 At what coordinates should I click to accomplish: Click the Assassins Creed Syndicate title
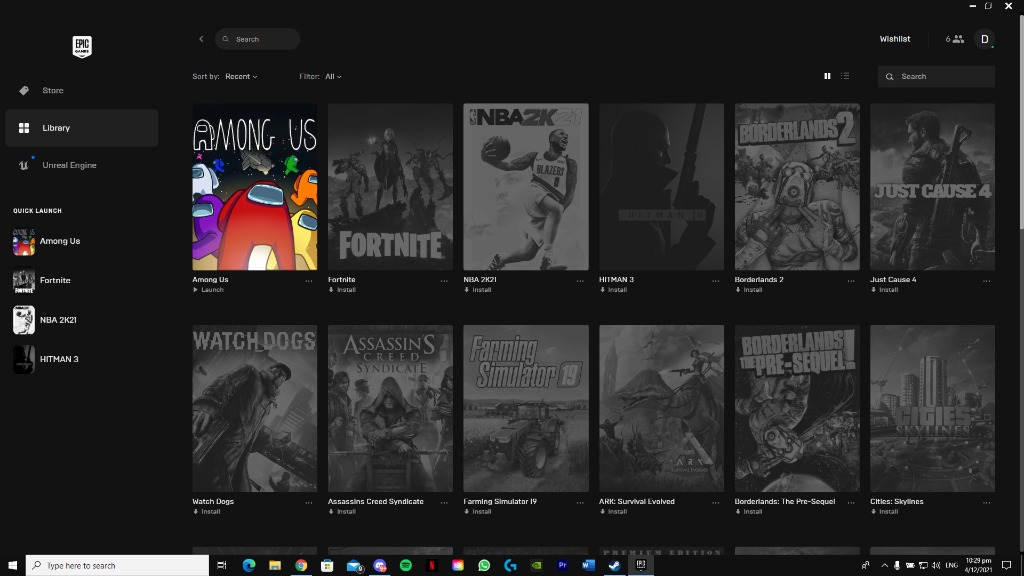click(x=376, y=502)
